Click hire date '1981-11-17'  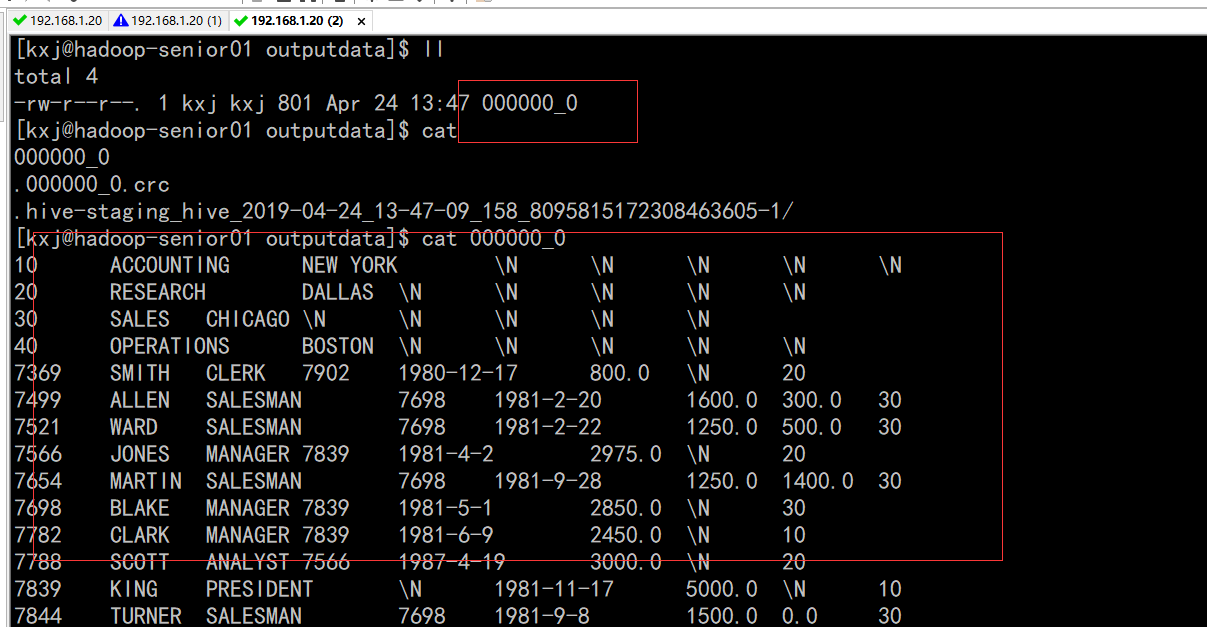(x=554, y=589)
